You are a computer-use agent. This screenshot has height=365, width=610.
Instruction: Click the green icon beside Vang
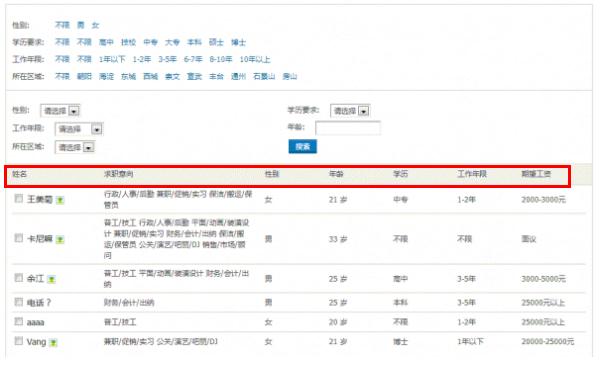point(53,343)
